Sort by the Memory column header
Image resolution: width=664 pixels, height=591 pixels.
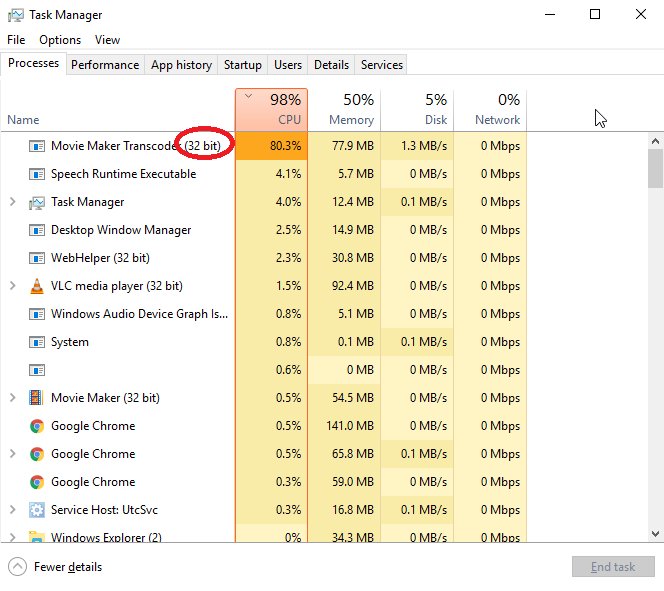tap(344, 110)
